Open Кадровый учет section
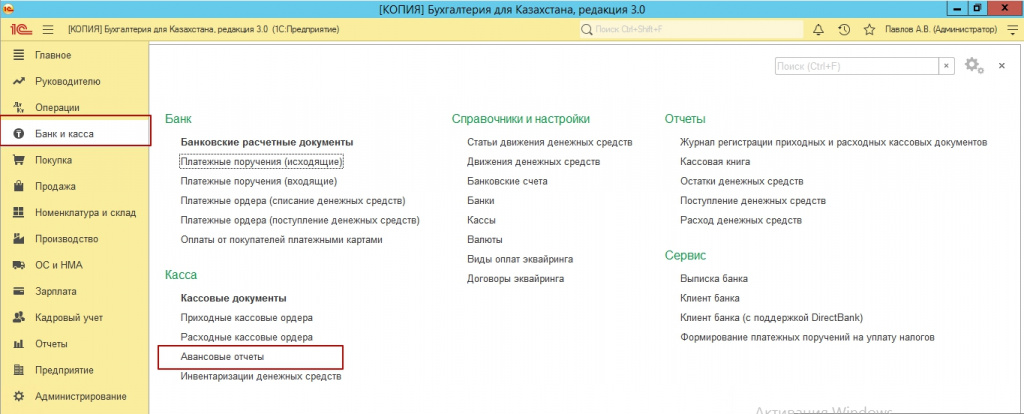This screenshot has height=414, width=1024. (x=69, y=318)
